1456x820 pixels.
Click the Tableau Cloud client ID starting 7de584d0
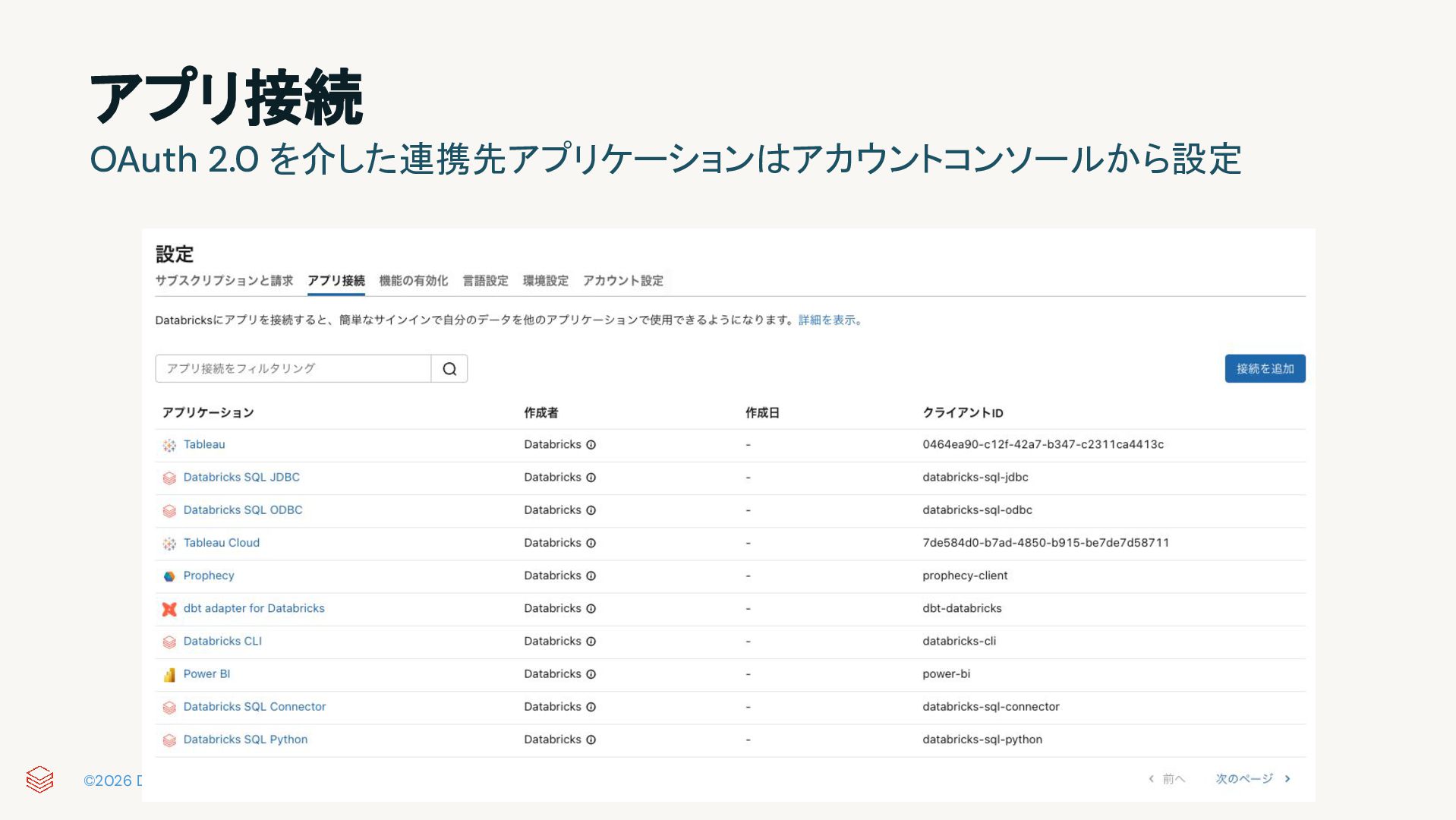coord(1045,543)
